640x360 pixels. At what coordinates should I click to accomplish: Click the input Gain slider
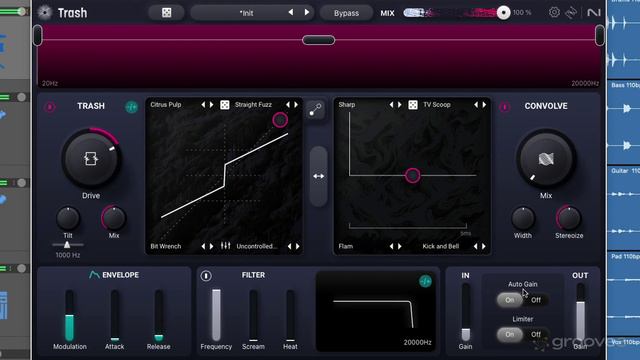[466, 312]
